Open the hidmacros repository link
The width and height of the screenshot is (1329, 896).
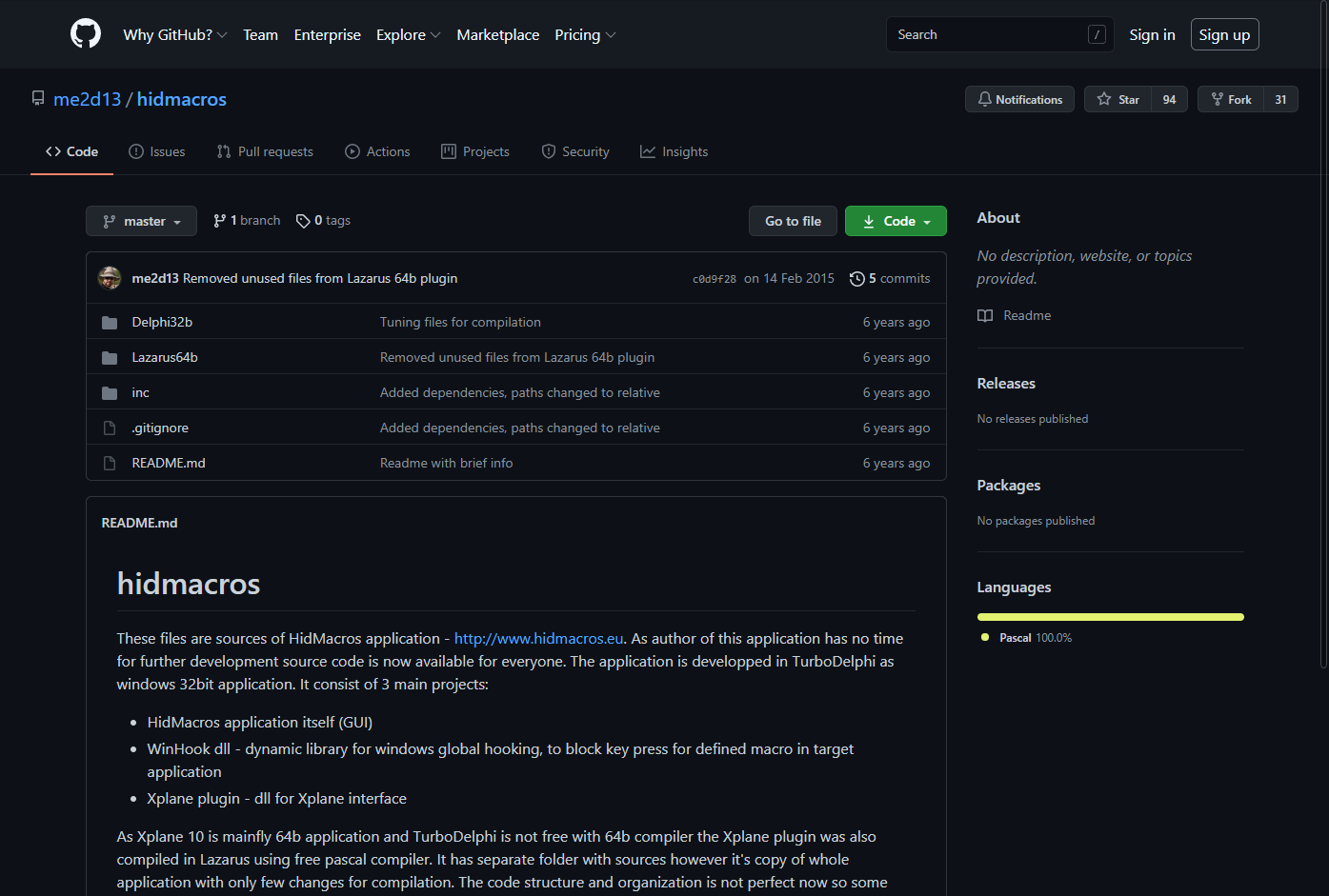tap(182, 99)
